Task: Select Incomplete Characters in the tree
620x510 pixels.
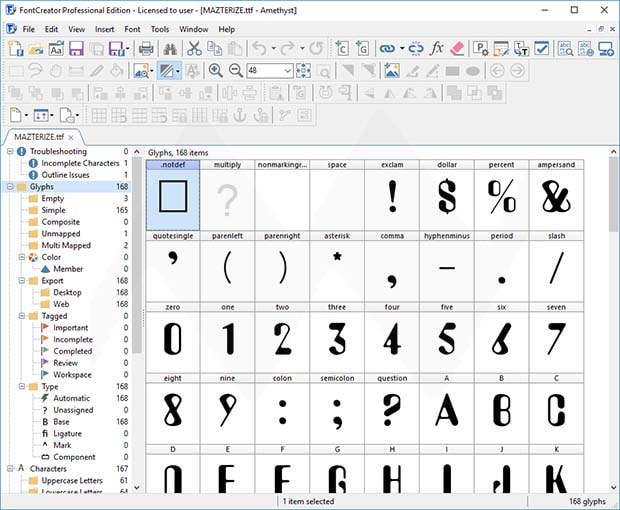Action: point(80,163)
